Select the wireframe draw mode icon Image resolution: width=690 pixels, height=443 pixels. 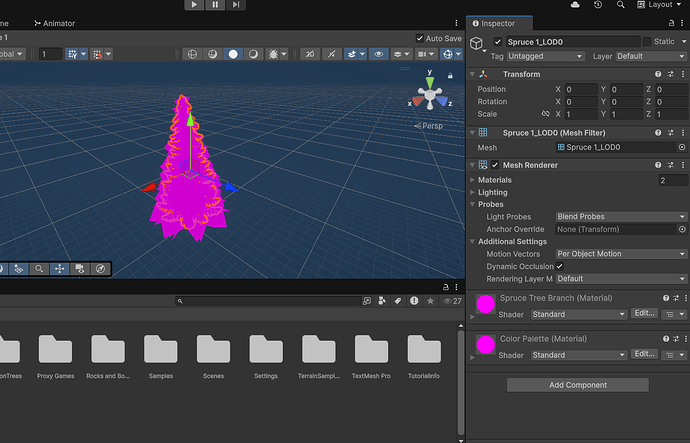click(192, 54)
